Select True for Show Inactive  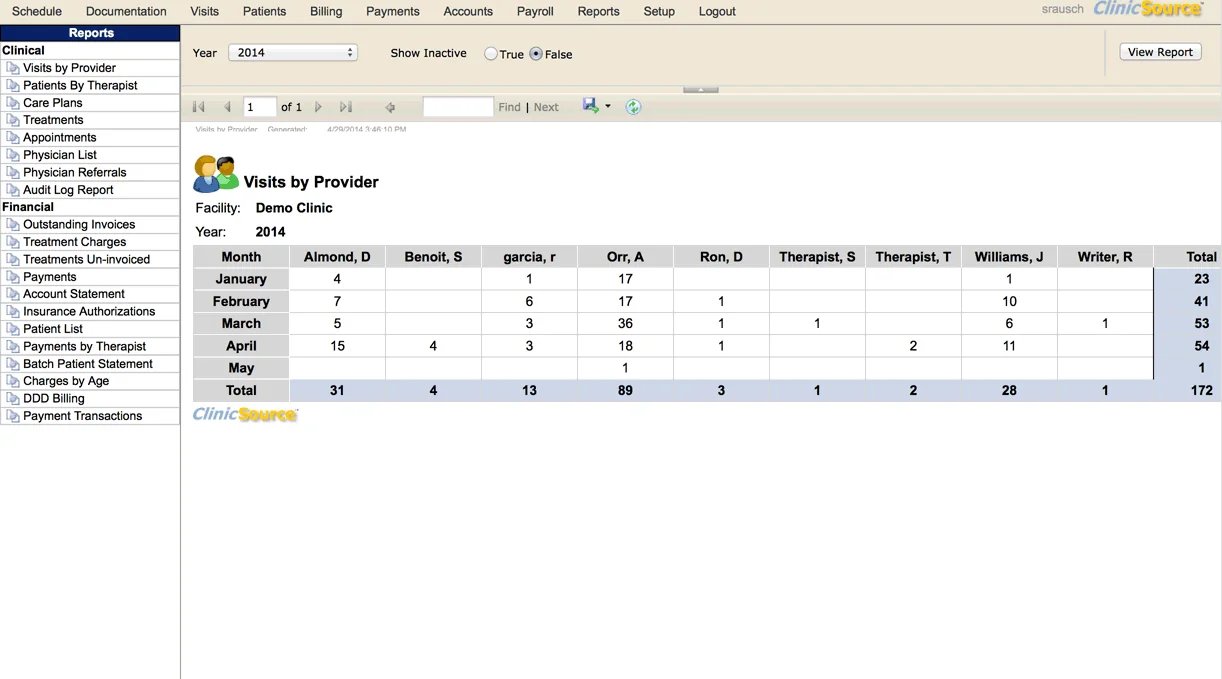491,54
